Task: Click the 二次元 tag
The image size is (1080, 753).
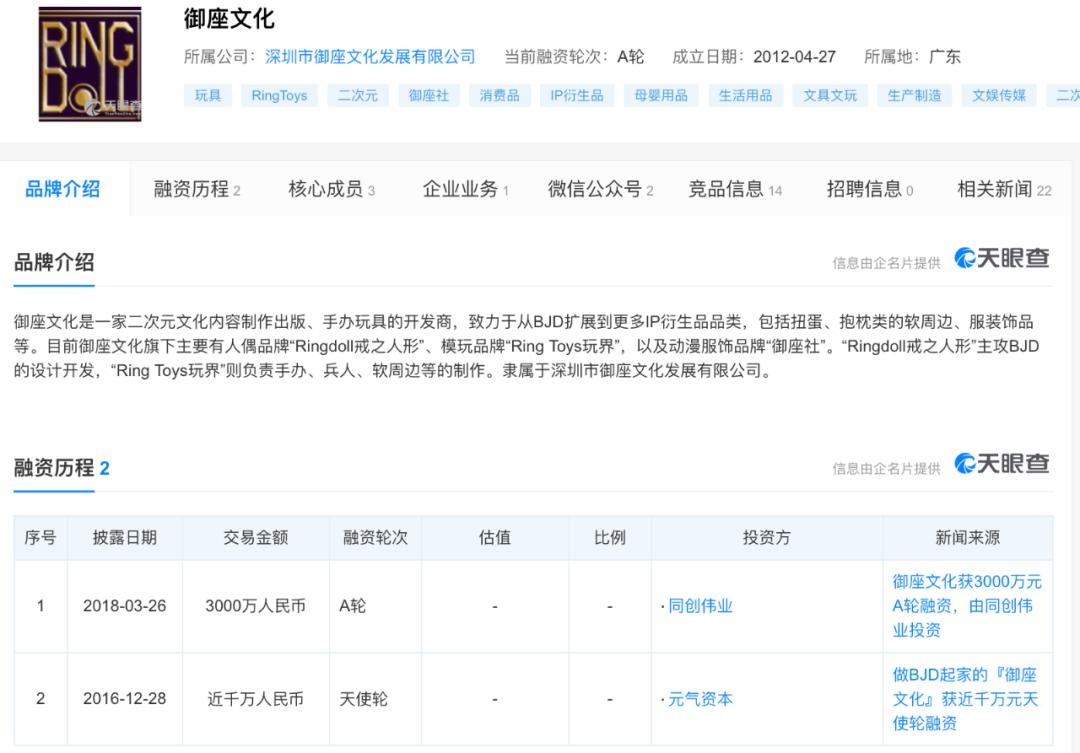Action: [x=357, y=97]
